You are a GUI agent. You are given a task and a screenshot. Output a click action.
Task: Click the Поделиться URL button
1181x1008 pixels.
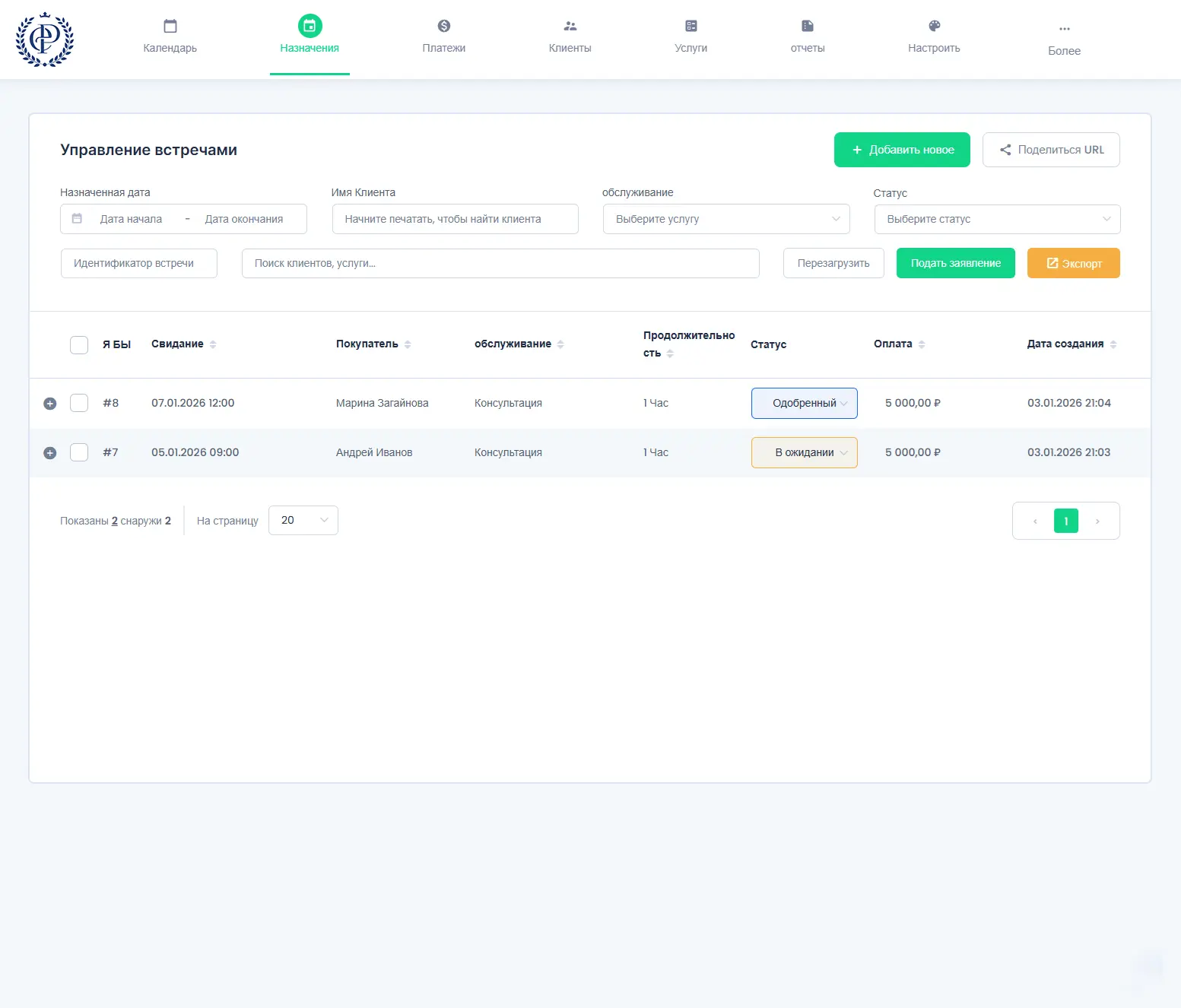point(1051,150)
